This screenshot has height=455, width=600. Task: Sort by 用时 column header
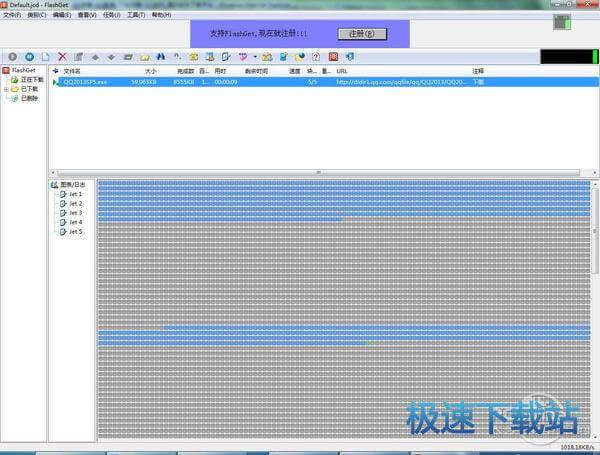(x=220, y=71)
